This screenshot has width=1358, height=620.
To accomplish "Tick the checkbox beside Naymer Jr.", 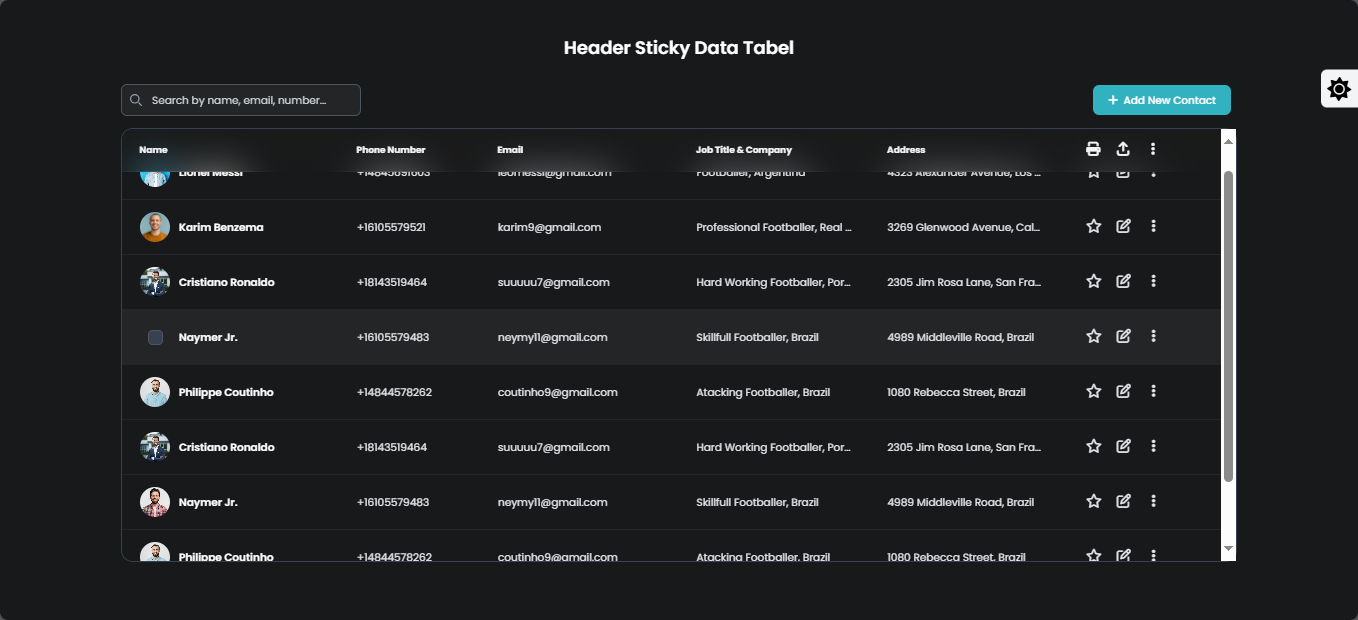I will pos(155,338).
